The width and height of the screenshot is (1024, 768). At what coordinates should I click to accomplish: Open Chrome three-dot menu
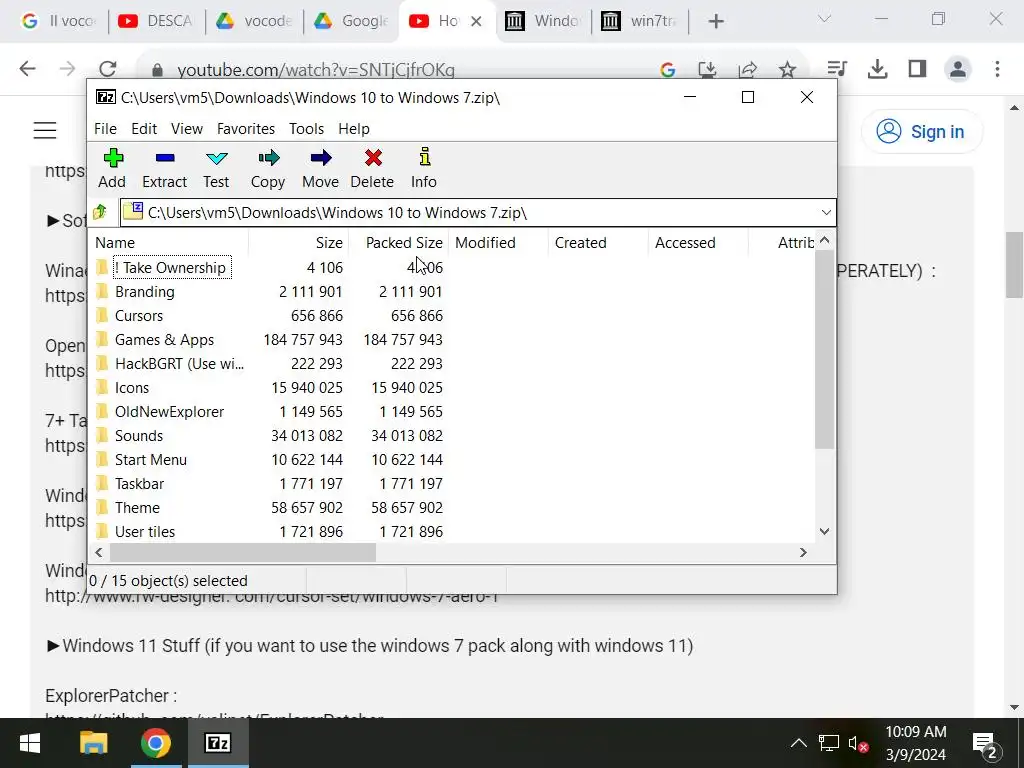997,69
